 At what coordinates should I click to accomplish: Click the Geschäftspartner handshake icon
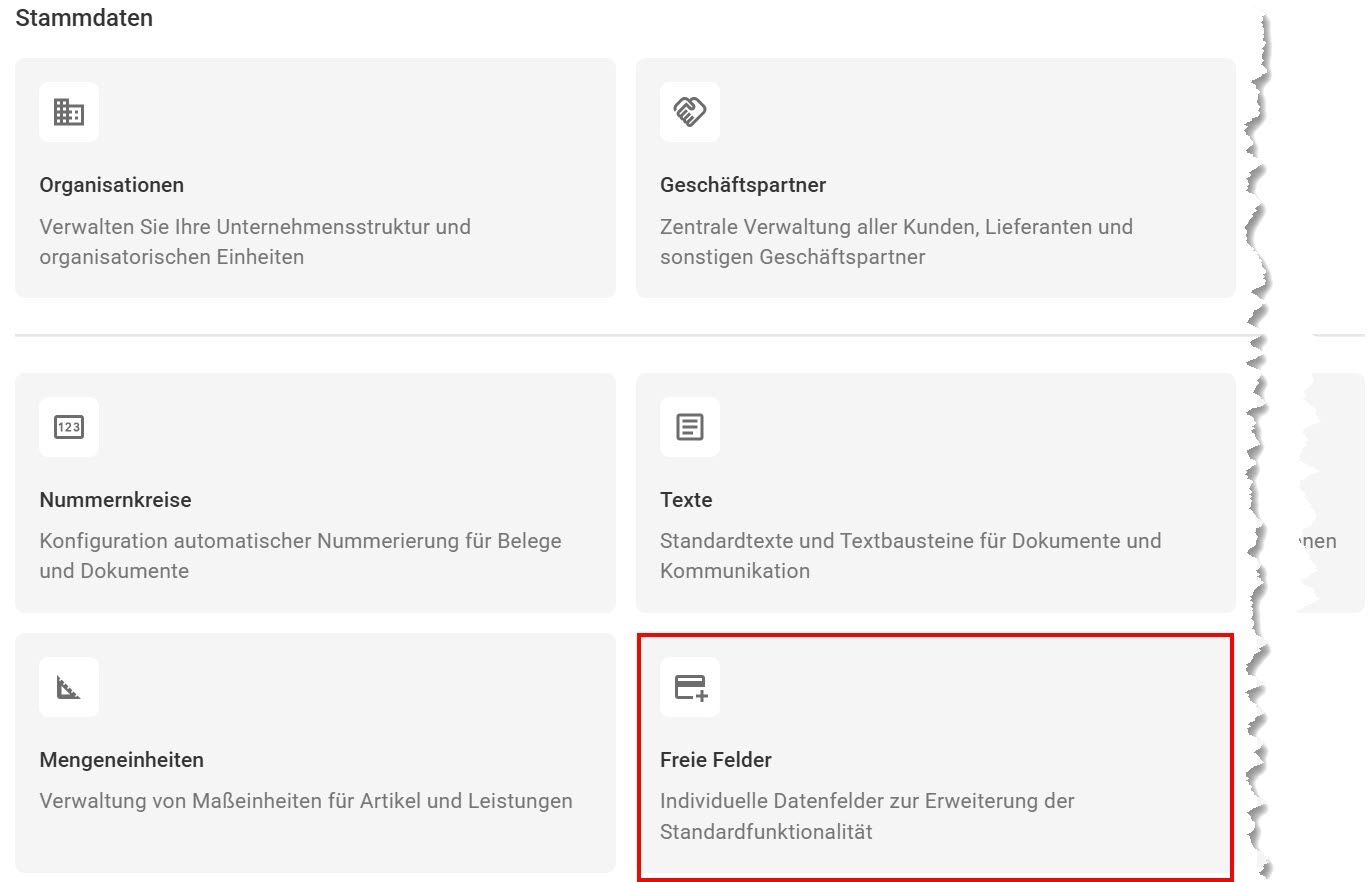pos(690,112)
